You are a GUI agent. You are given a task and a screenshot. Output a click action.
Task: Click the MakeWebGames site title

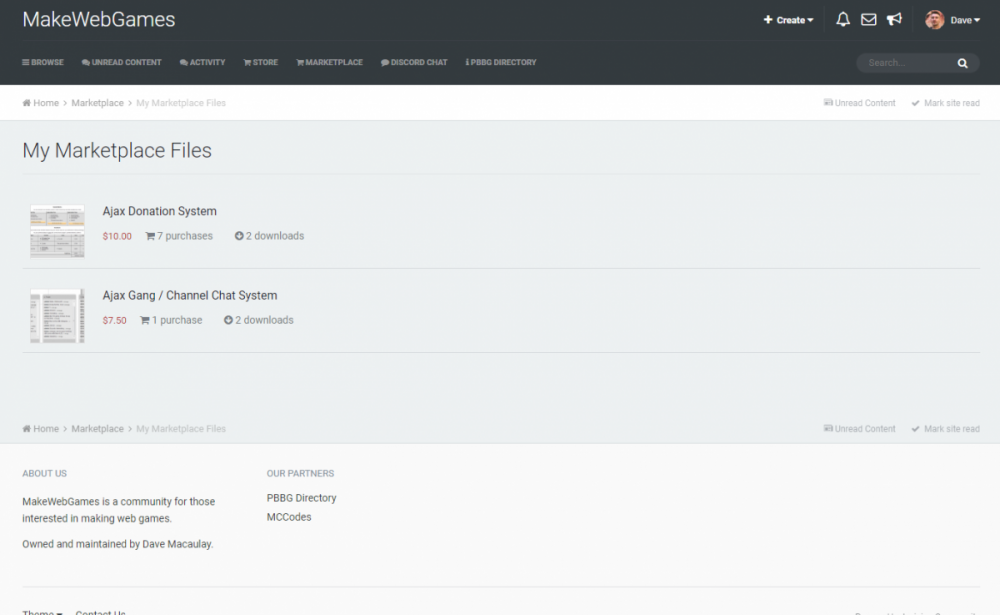click(98, 20)
